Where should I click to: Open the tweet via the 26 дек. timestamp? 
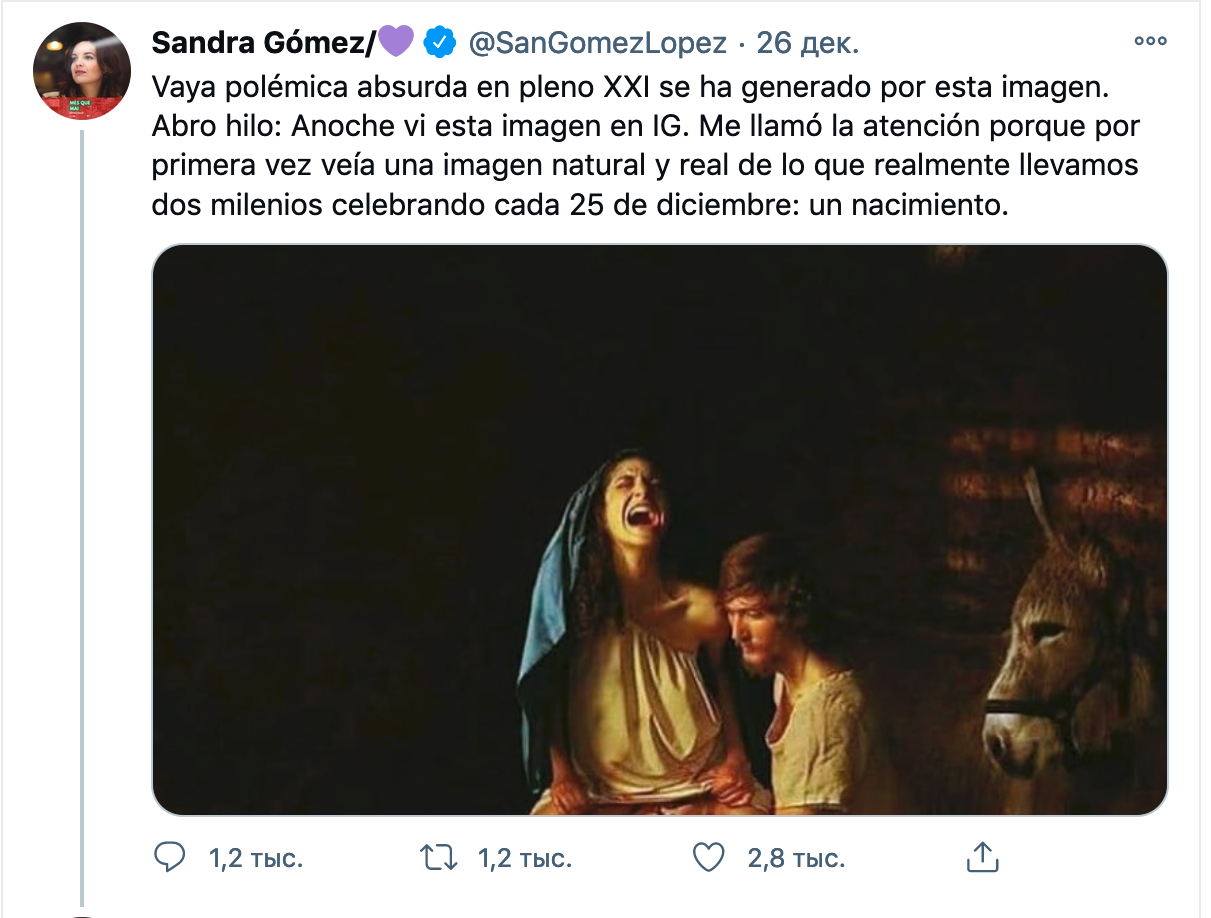(808, 43)
